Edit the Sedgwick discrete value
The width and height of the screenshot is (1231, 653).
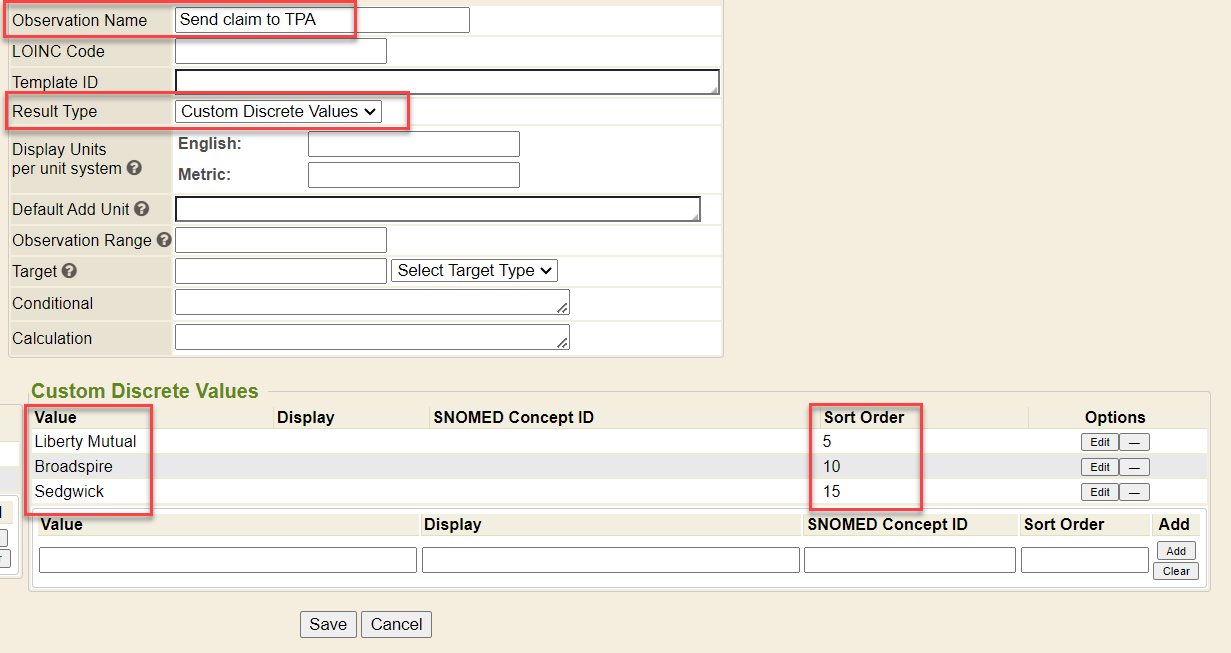pos(1099,492)
